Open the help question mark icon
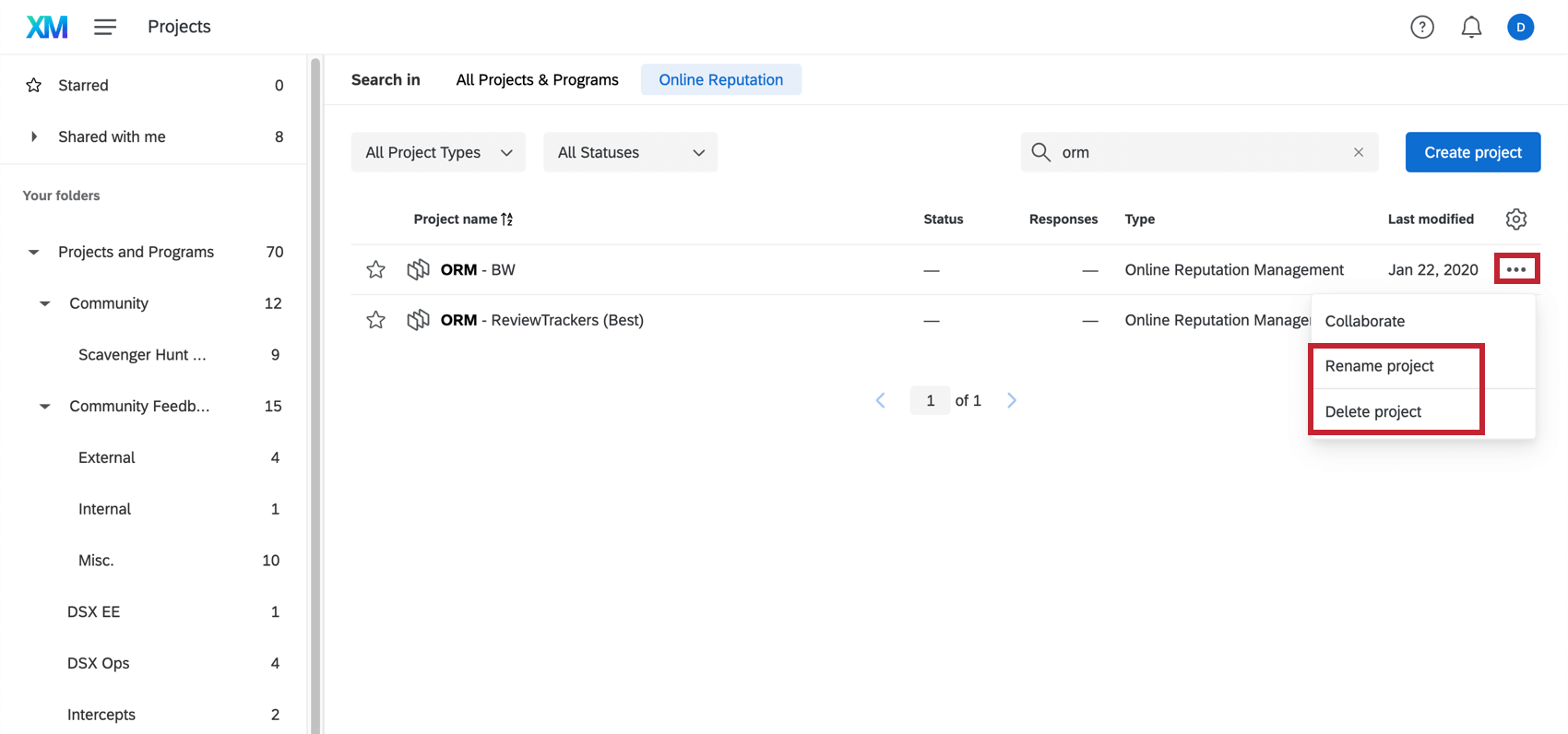This screenshot has width=1568, height=734. pyautogui.click(x=1422, y=28)
